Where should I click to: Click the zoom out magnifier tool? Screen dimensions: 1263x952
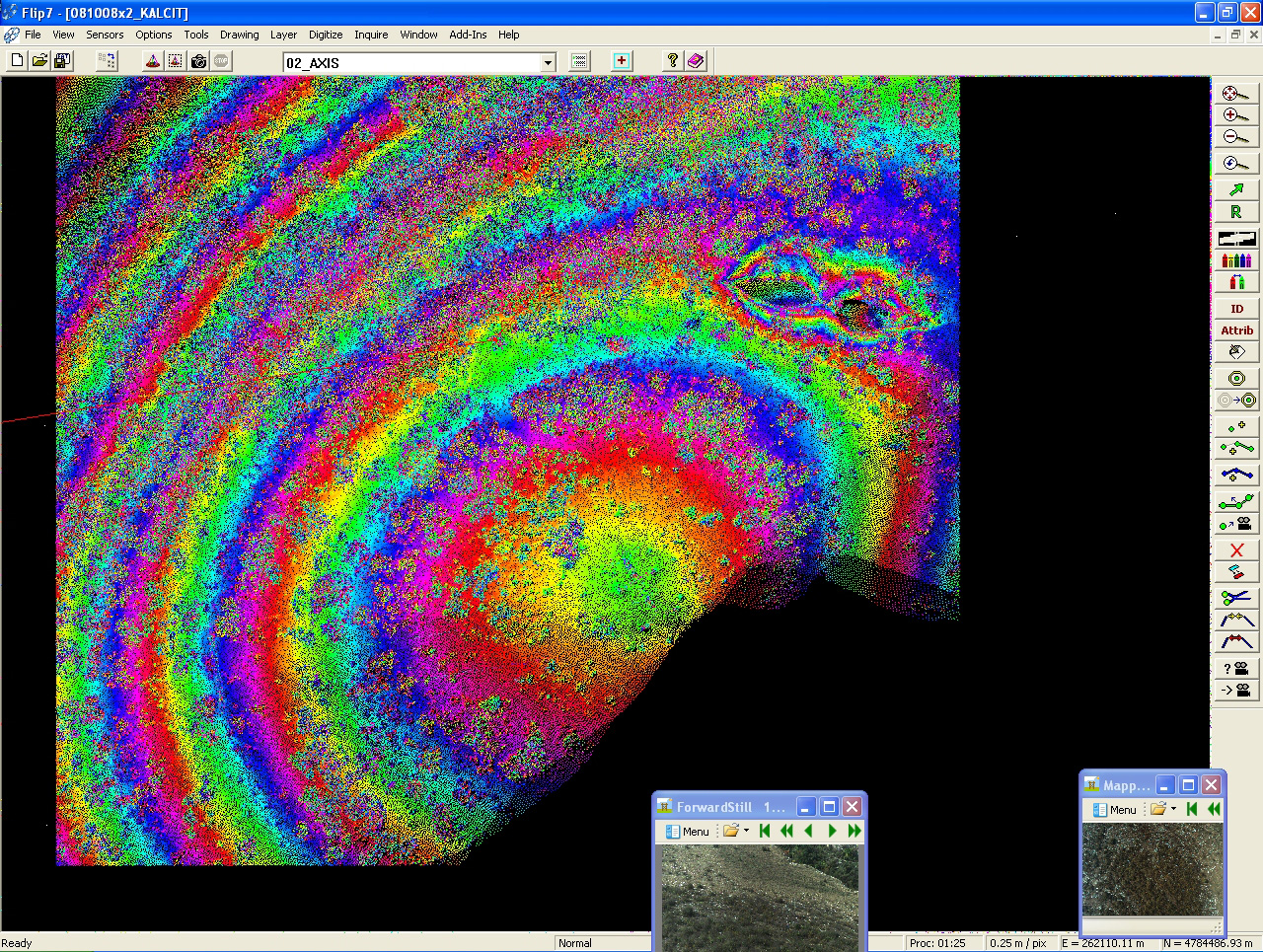pos(1235,138)
